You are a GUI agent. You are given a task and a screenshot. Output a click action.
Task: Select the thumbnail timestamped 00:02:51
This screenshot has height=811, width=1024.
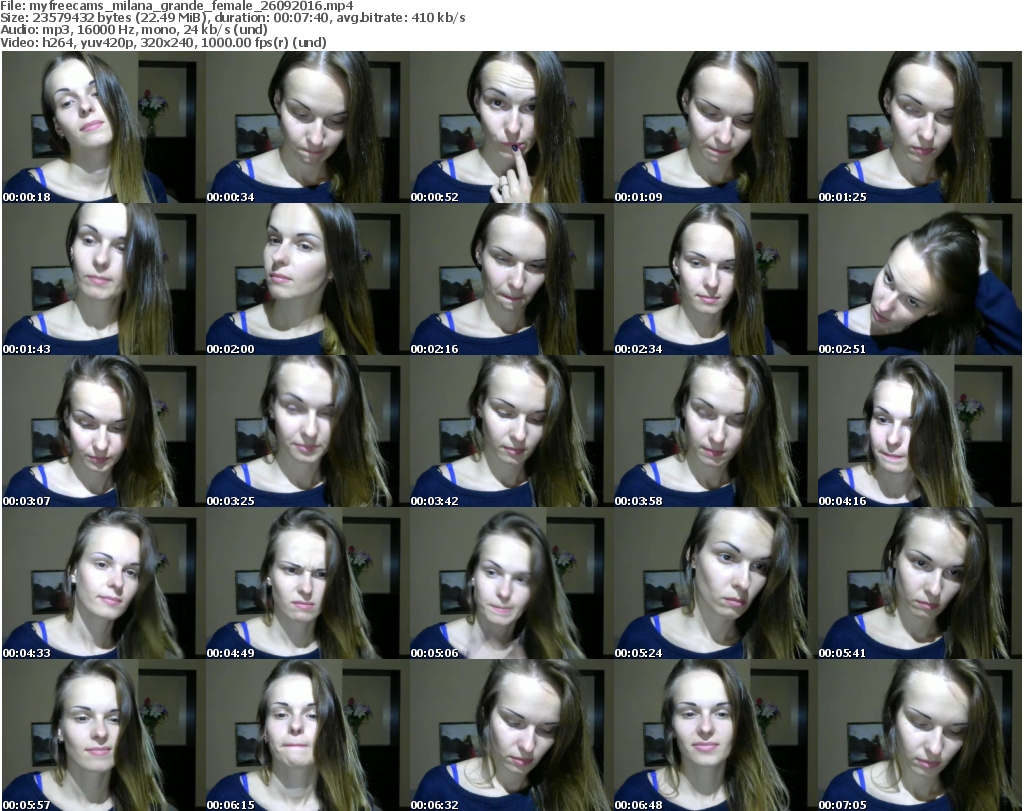pos(920,279)
